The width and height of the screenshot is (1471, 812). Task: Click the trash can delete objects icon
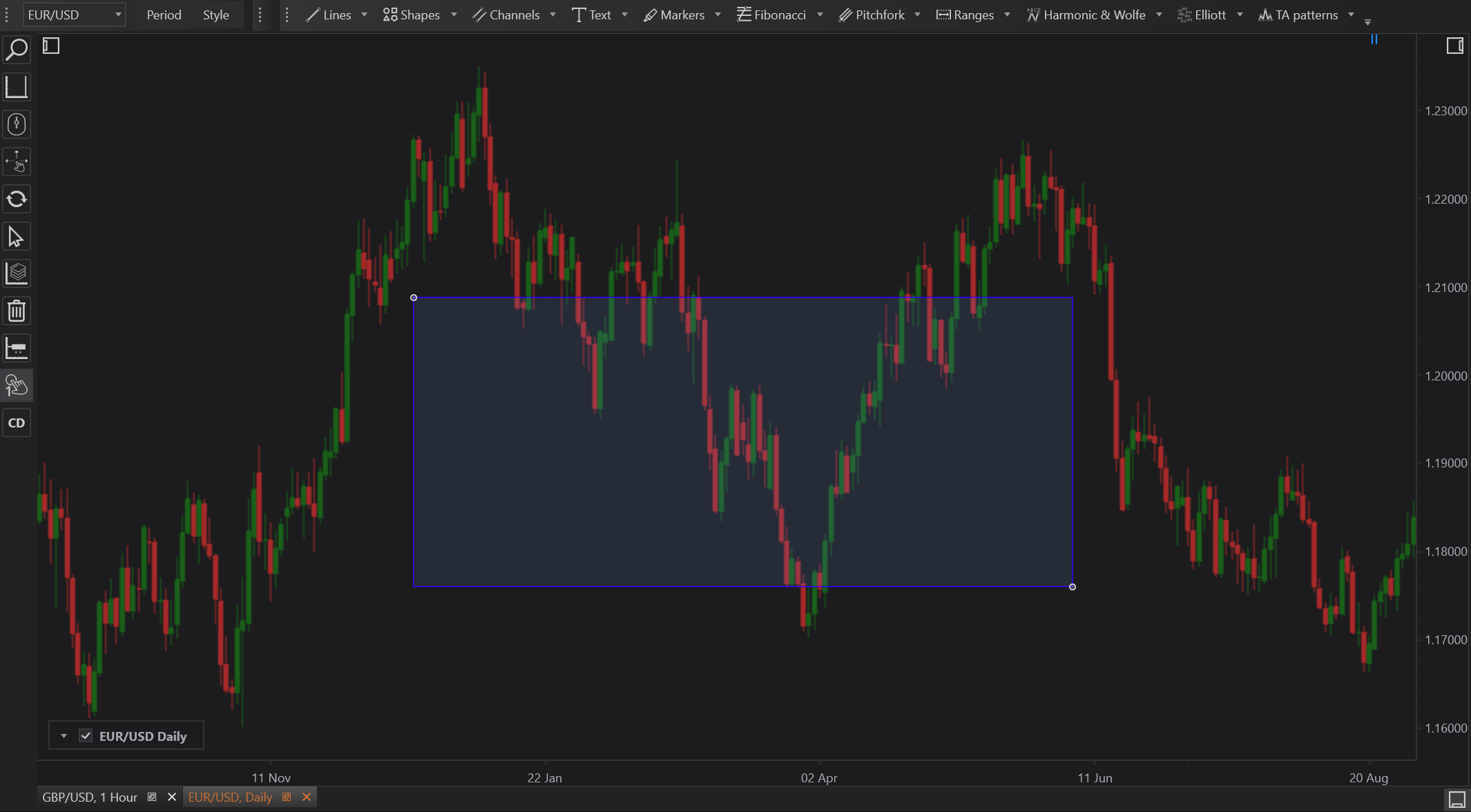click(x=17, y=311)
